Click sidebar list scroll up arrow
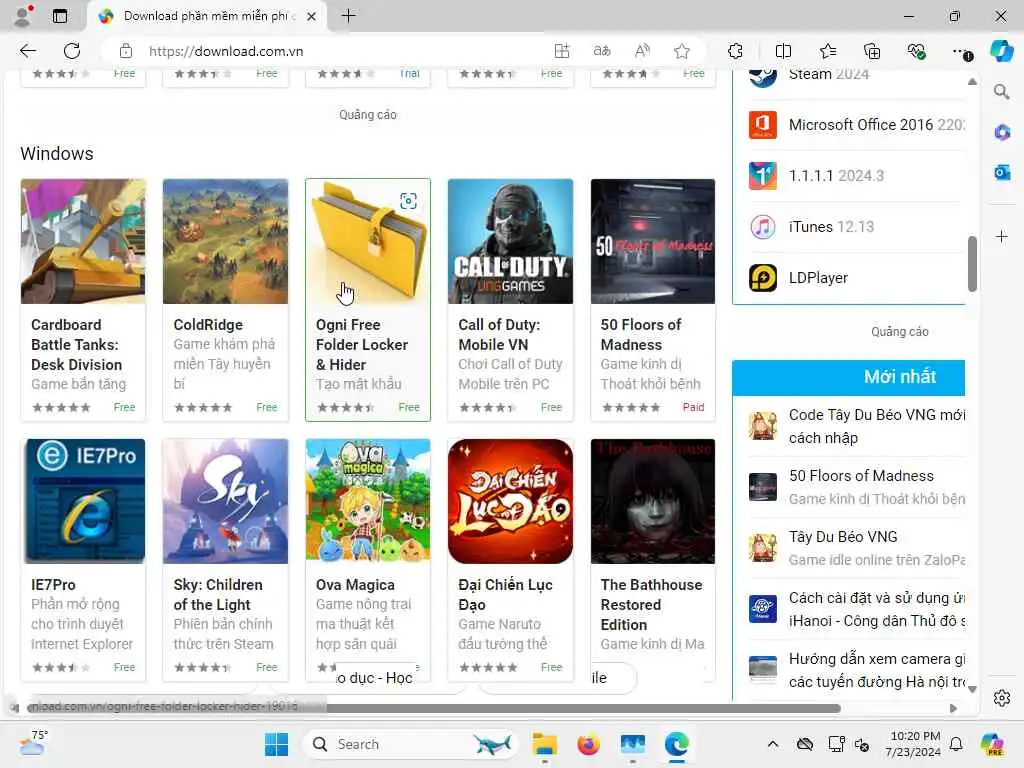This screenshot has height=768, width=1024. tap(972, 82)
